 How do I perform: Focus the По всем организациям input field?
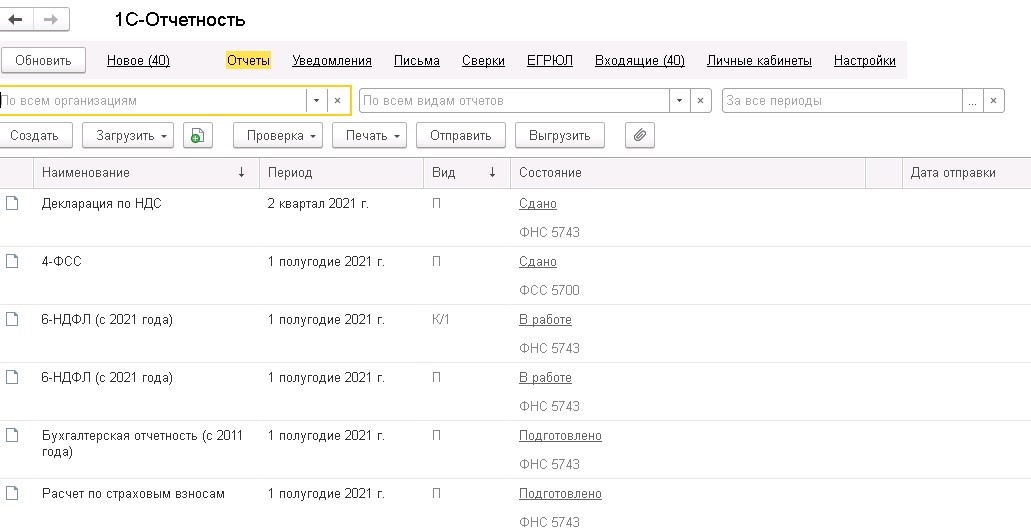pos(153,101)
